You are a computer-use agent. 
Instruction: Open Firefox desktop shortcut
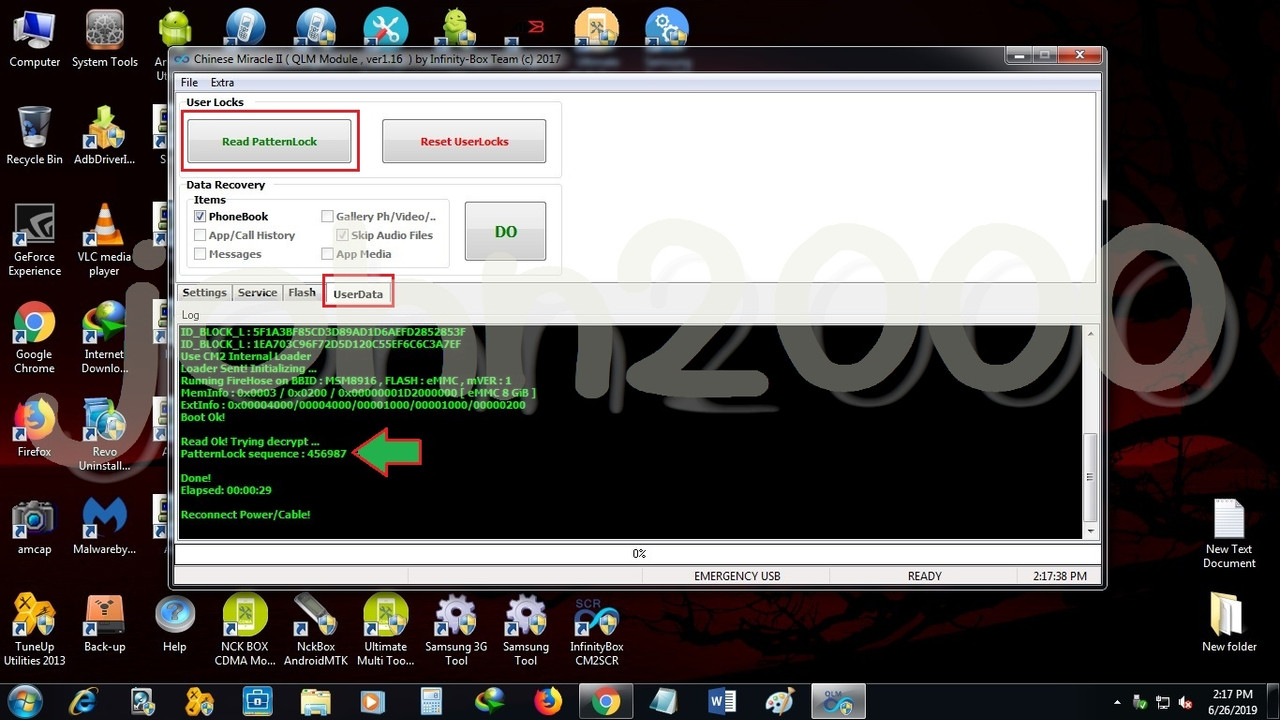pos(34,428)
